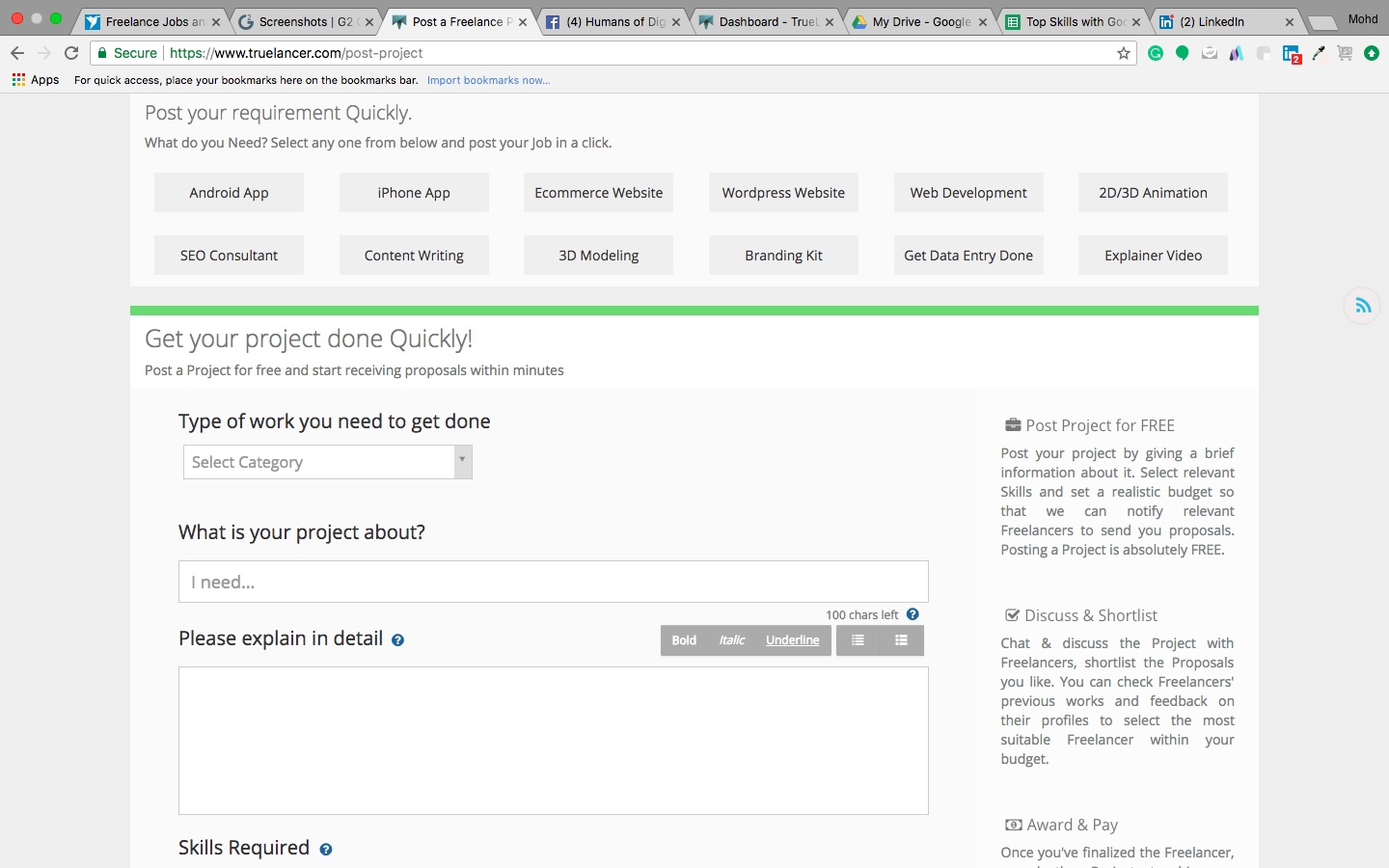Click the browser forward arrow
This screenshot has width=1389, height=868.
tap(44, 53)
